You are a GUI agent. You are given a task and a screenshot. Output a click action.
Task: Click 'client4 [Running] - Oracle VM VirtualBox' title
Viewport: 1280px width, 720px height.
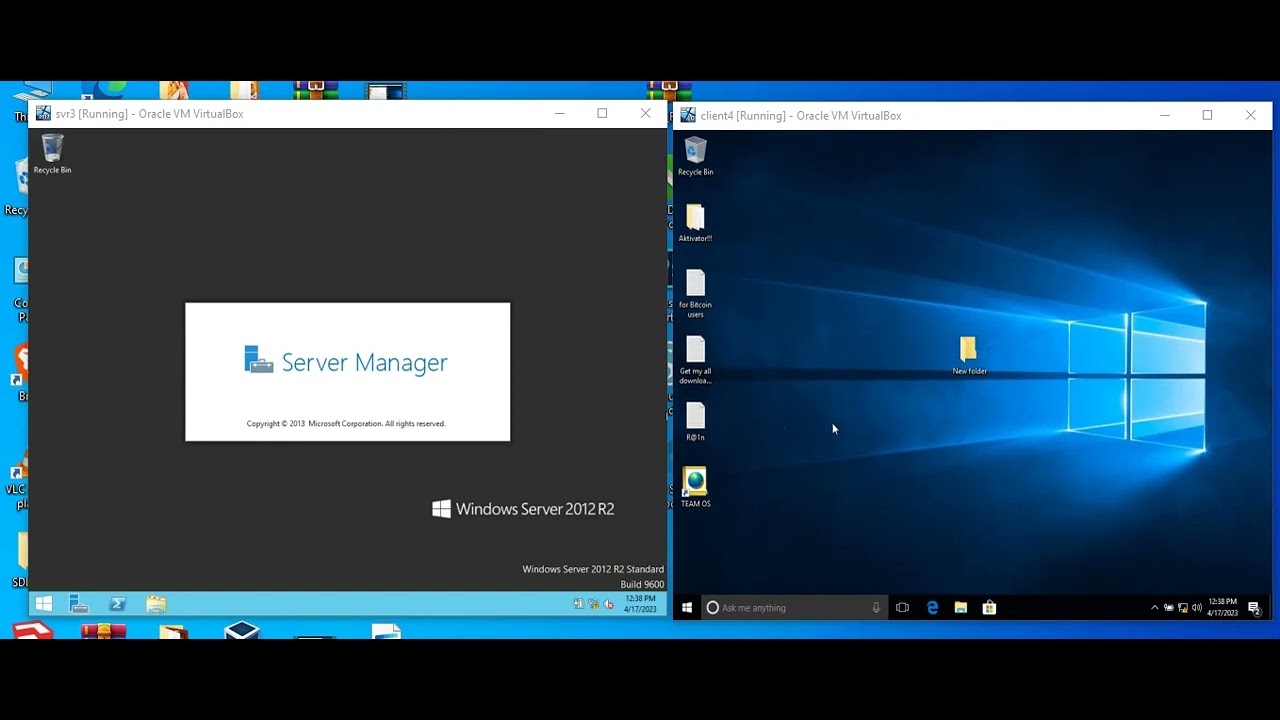[801, 116]
